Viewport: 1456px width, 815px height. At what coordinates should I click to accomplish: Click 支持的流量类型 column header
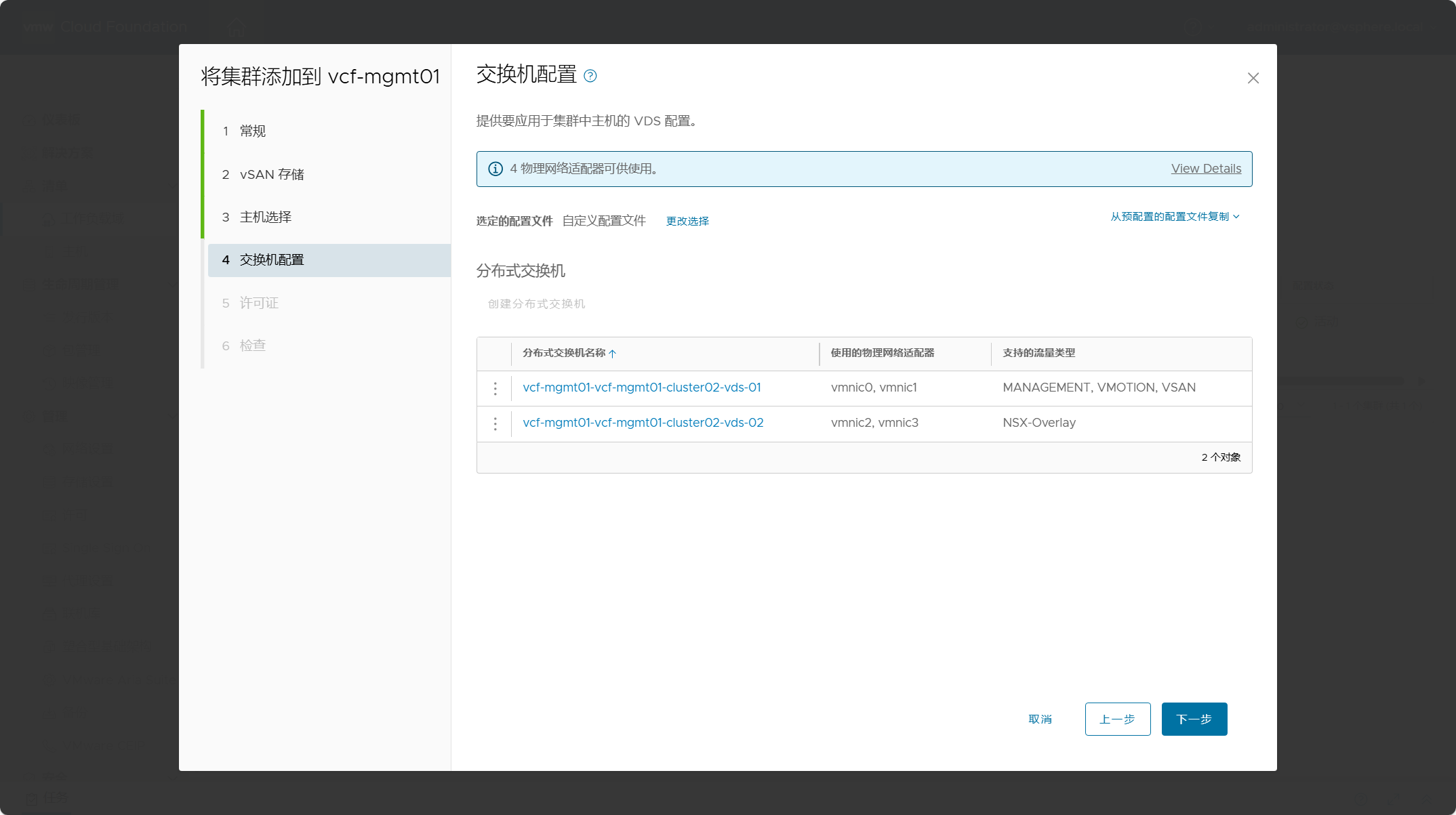point(1038,353)
